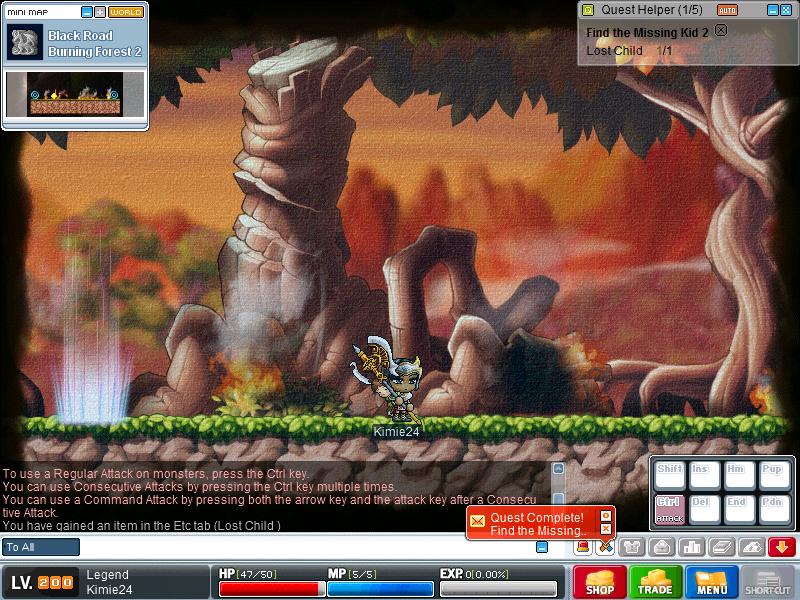Image resolution: width=800 pixels, height=600 pixels.
Task: Collapse the mini map with minus button
Action: coord(87,12)
